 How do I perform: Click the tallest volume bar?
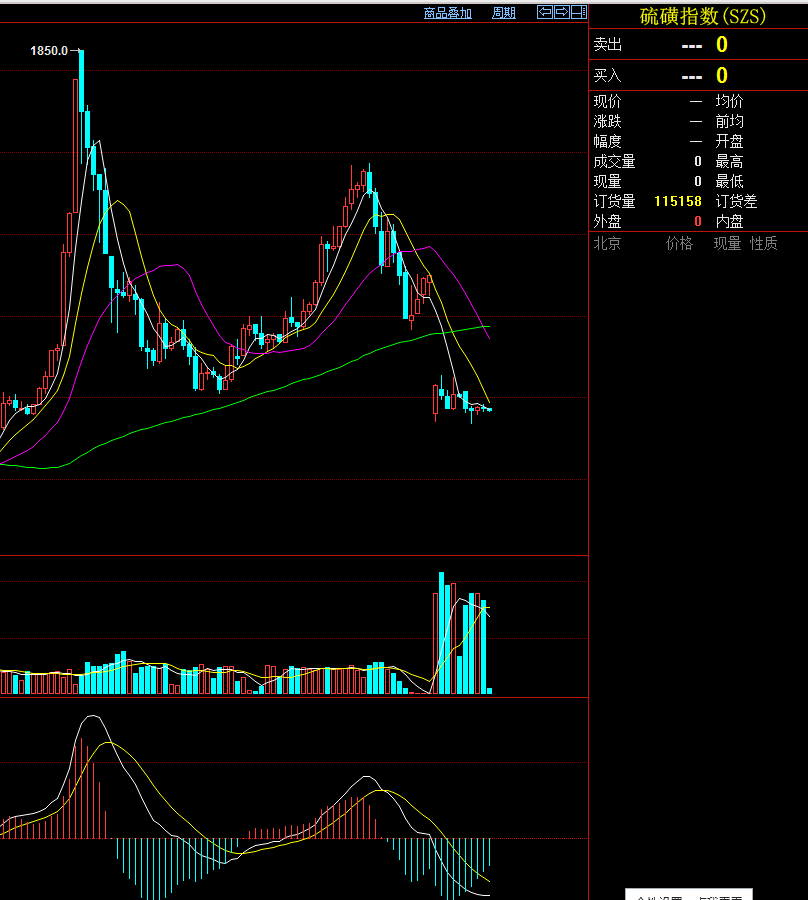(x=441, y=632)
